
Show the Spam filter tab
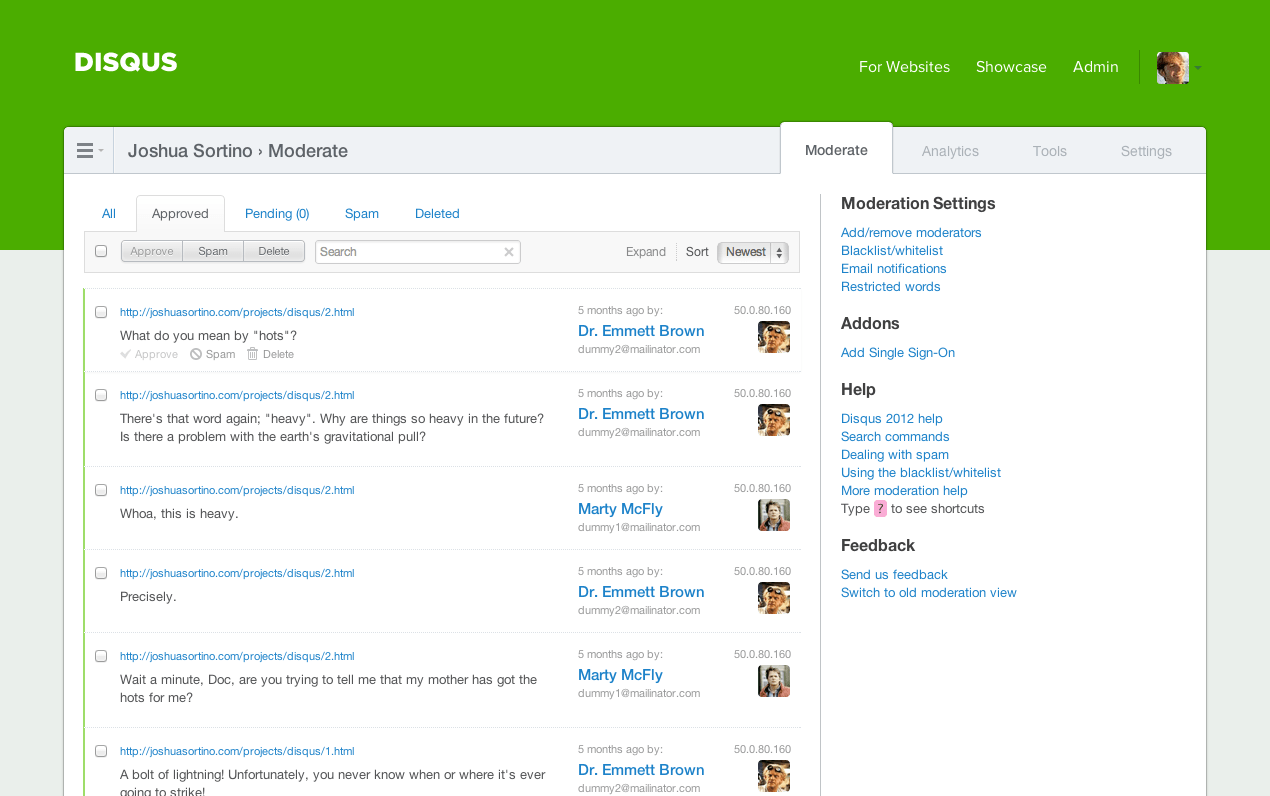[362, 213]
